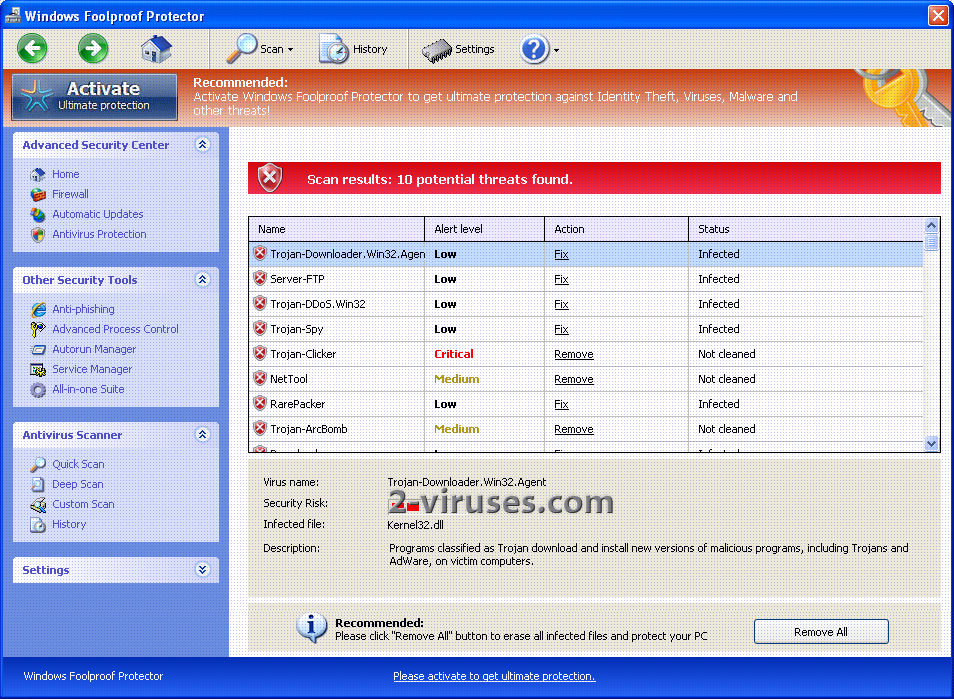954x699 pixels.
Task: Click the History clock icon in toolbar
Action: pos(333,49)
